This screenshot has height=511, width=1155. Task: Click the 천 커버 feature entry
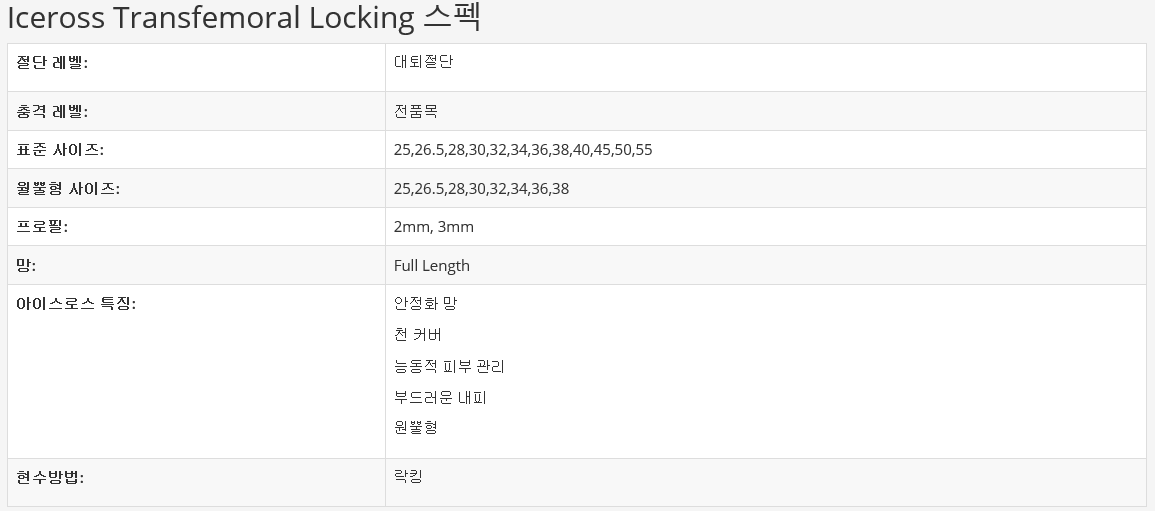click(418, 335)
